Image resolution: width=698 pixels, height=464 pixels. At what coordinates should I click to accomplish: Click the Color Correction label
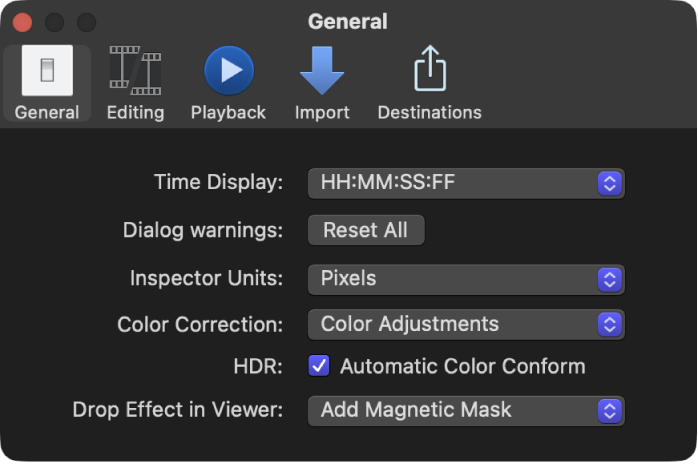click(200, 324)
